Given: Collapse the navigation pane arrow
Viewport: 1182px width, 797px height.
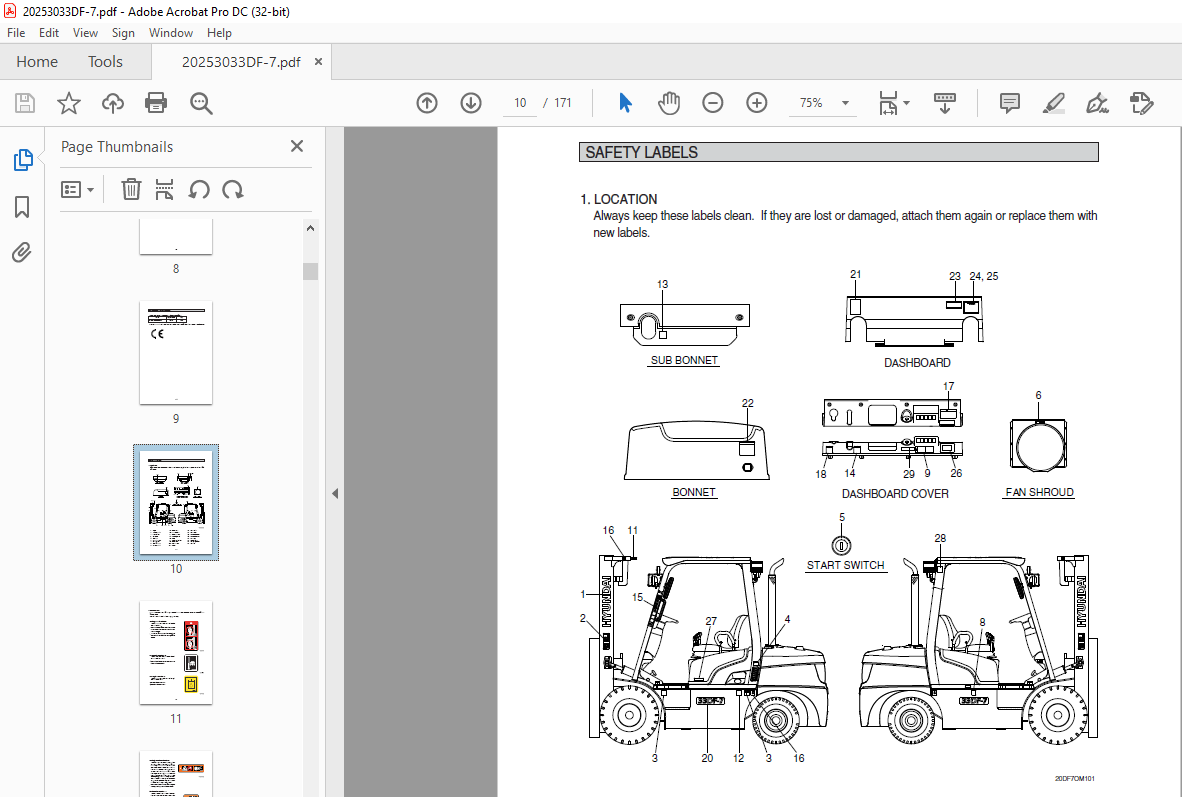Looking at the screenshot, I should (x=335, y=494).
